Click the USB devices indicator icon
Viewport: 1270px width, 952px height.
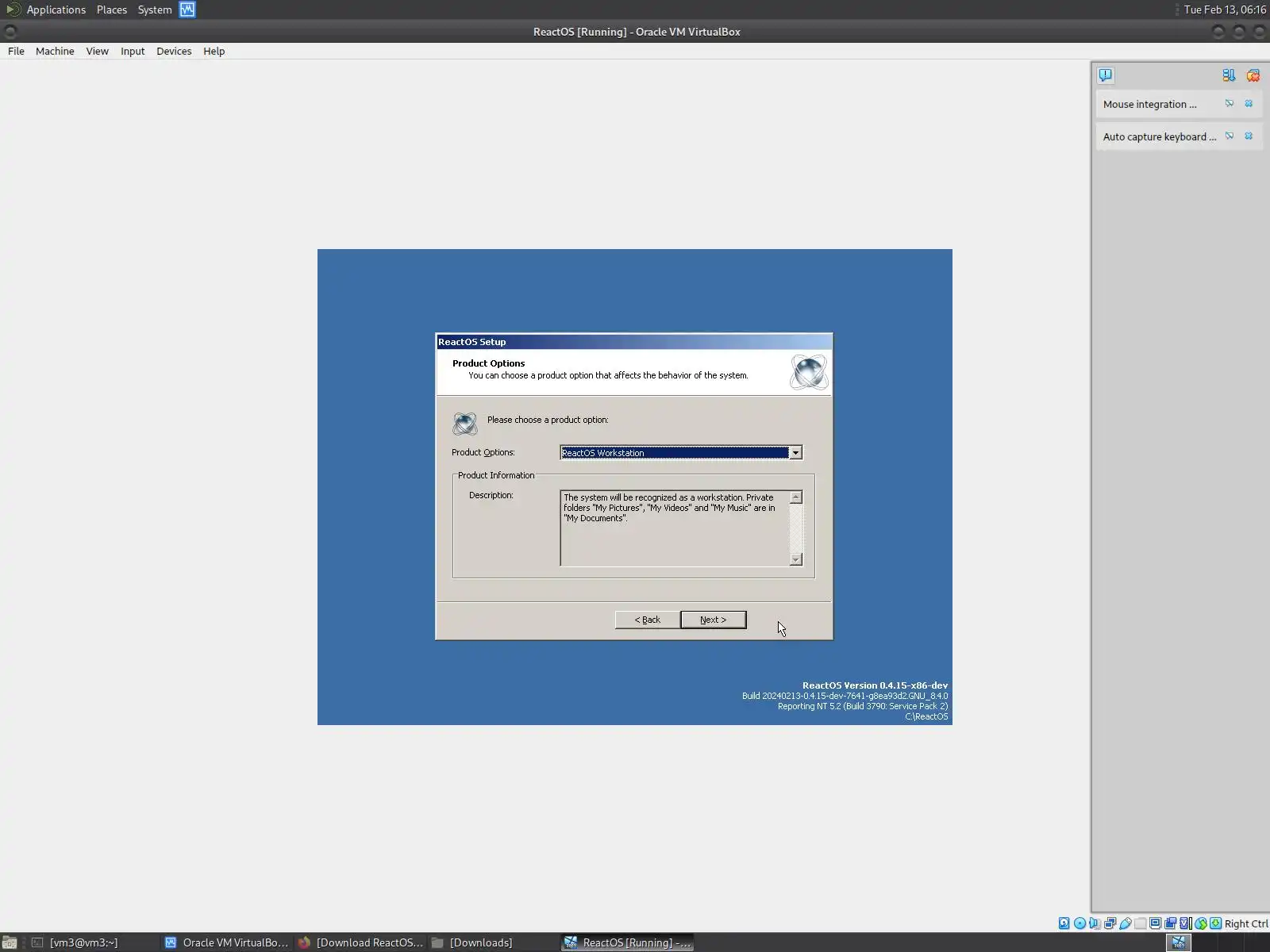(x=1125, y=923)
